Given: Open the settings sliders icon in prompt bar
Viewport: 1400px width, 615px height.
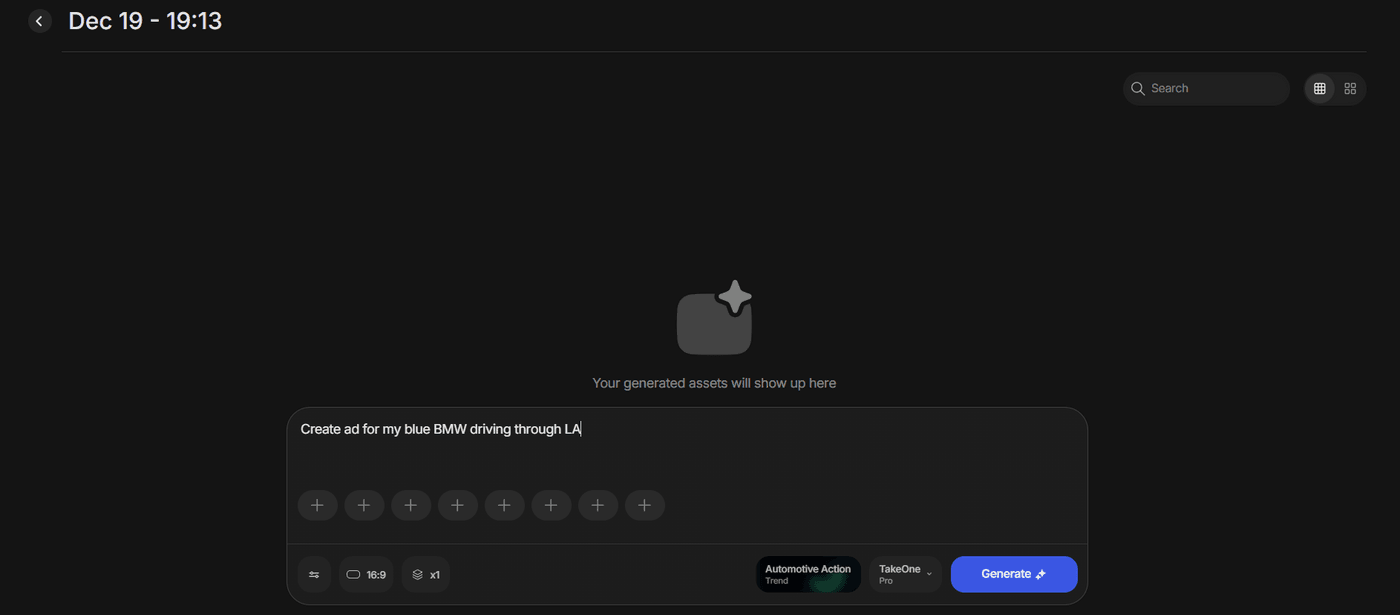Looking at the screenshot, I should 314,575.
